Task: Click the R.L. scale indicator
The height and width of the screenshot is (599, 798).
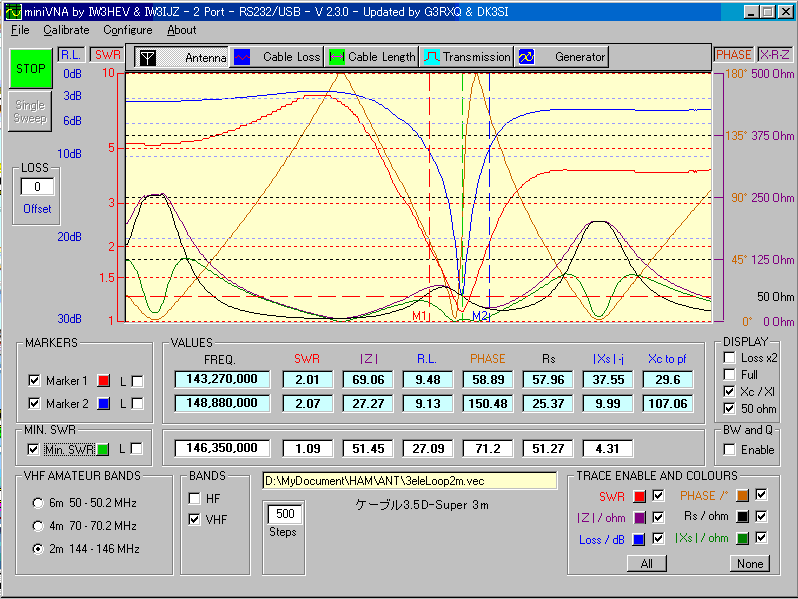Action: click(x=71, y=54)
